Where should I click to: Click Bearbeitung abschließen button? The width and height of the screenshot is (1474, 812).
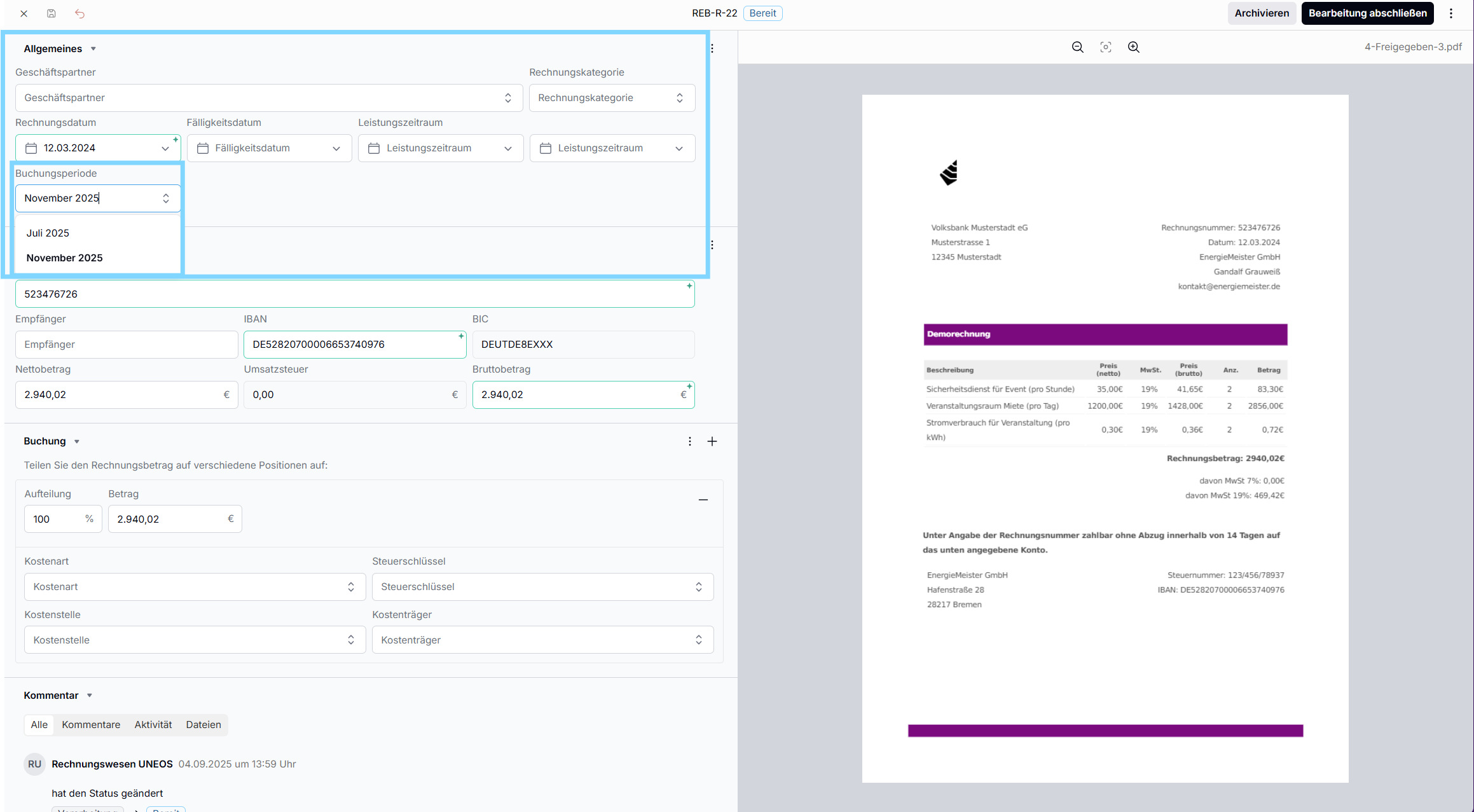[x=1367, y=13]
